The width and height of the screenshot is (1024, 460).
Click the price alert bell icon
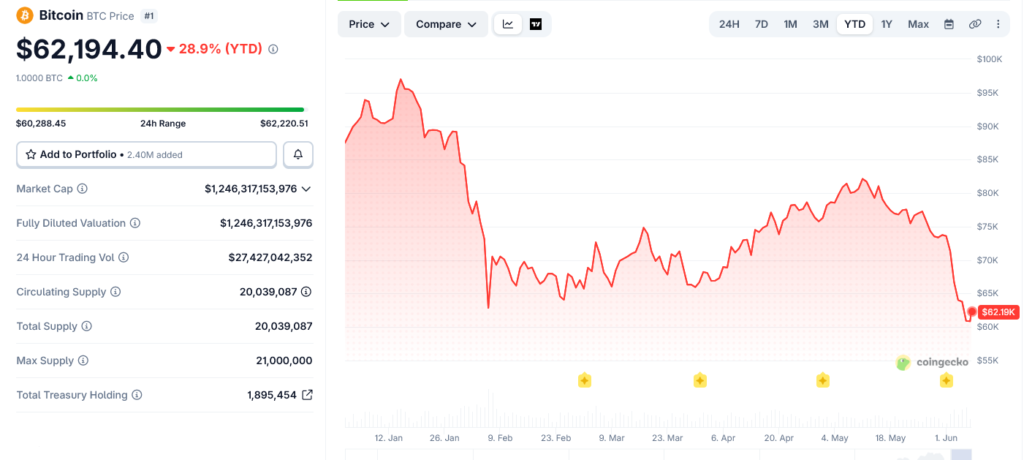(x=298, y=155)
